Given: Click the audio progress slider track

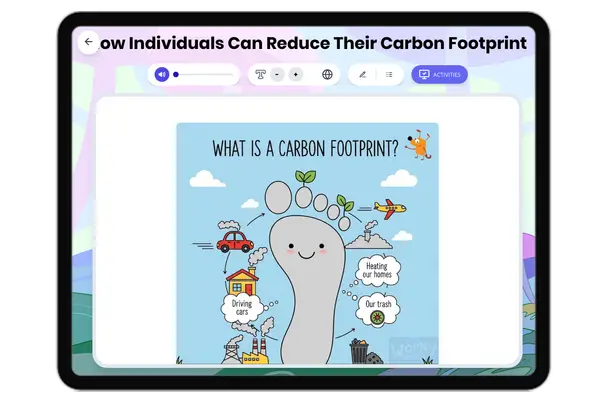Looking at the screenshot, I should tap(205, 74).
